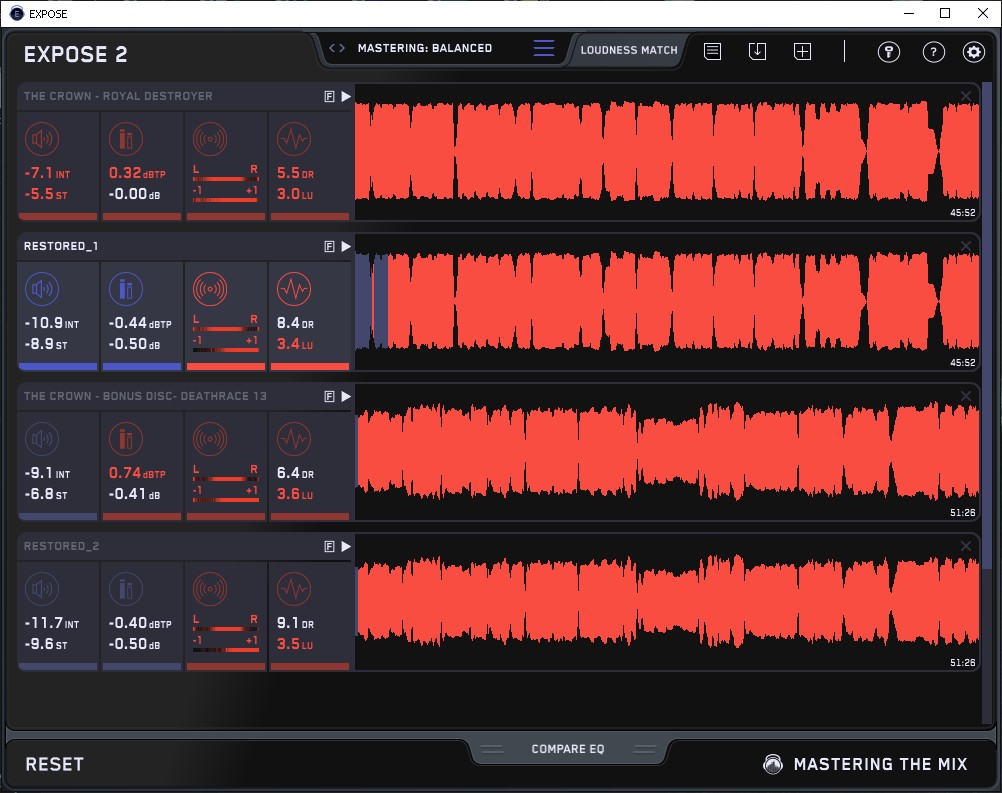Maximize the EXPOSE window
This screenshot has height=793, width=1002.
coord(945,13)
